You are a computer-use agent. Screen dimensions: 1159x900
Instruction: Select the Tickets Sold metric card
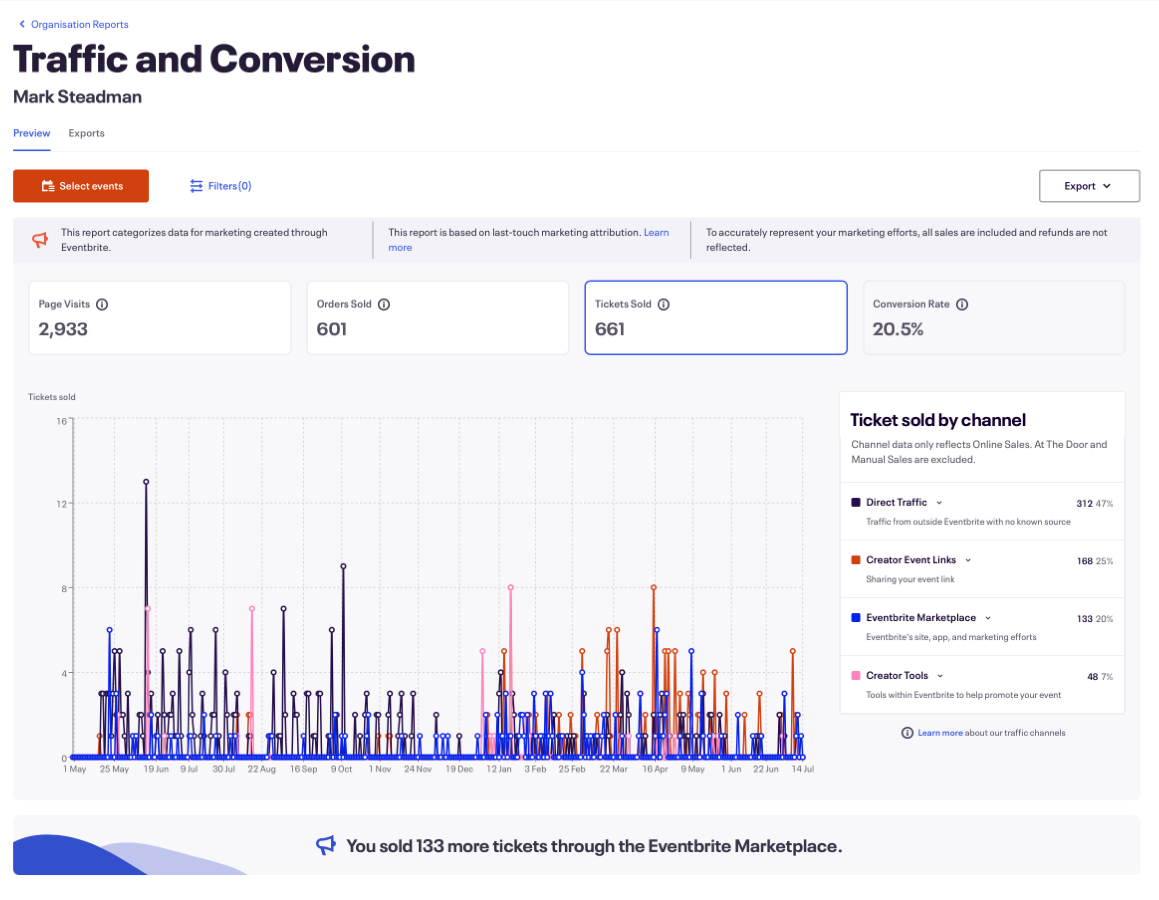point(716,318)
